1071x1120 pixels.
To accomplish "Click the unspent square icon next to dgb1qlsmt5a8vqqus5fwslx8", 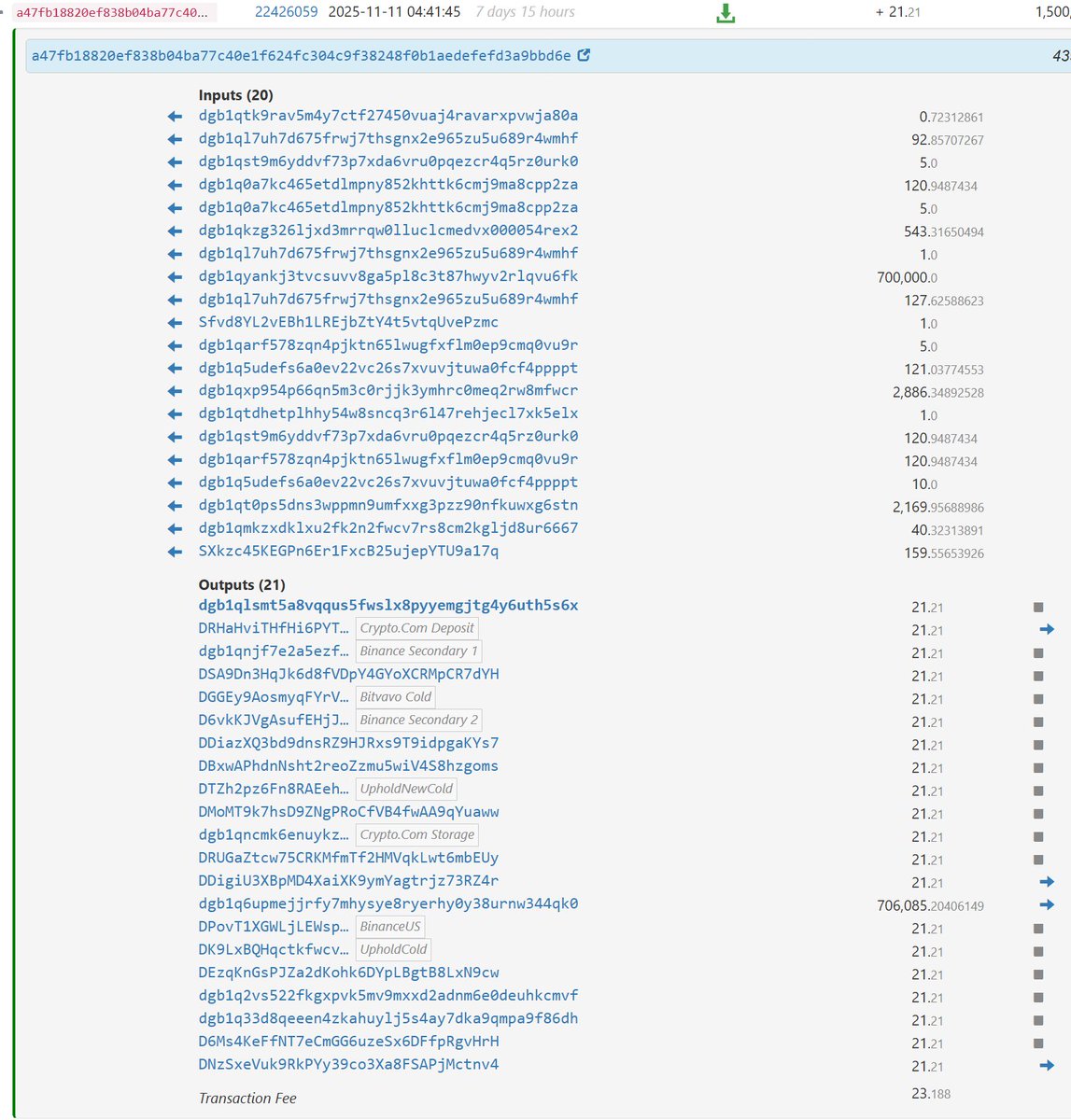I will [x=1036, y=605].
